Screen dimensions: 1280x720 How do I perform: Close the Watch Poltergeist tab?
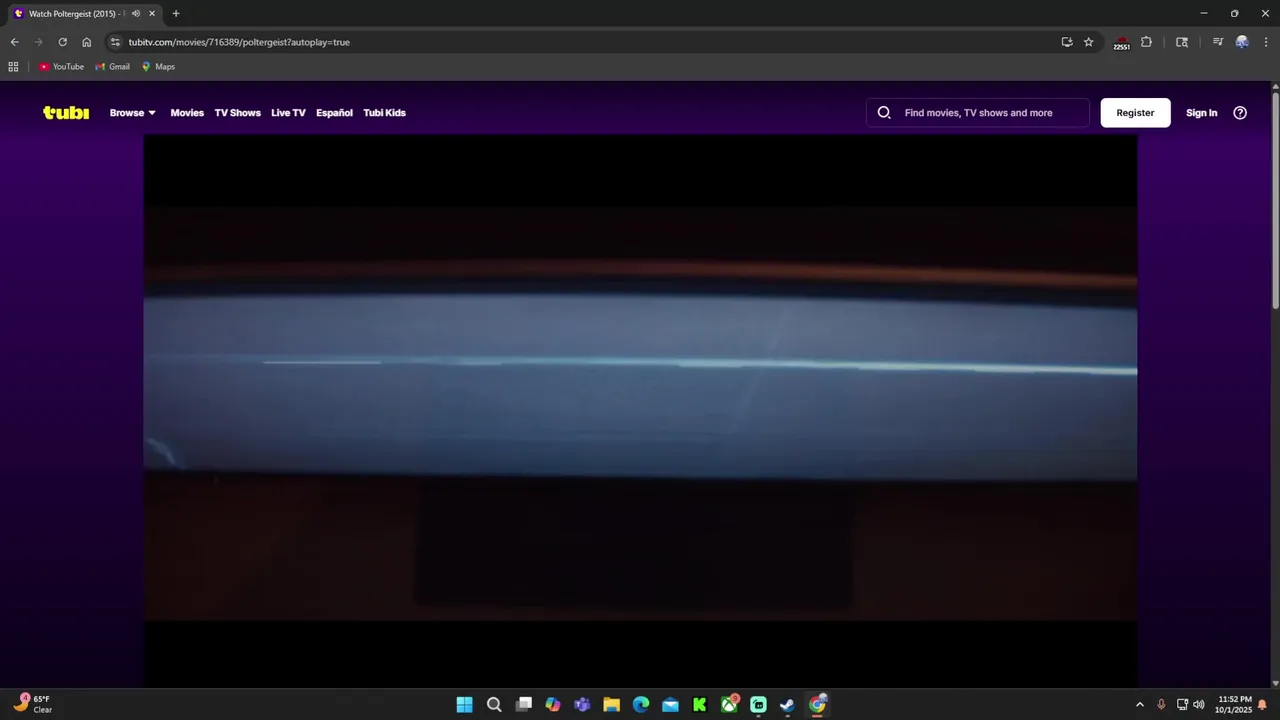coord(152,14)
